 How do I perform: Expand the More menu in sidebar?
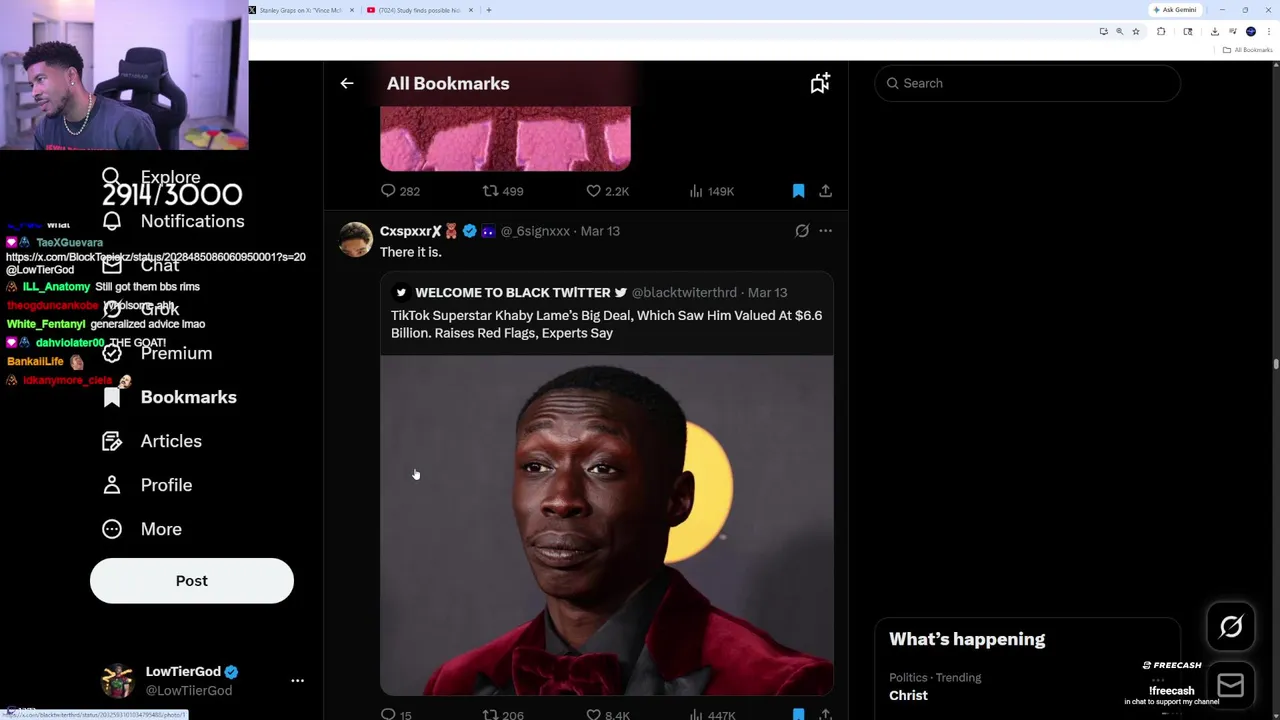click(x=160, y=529)
